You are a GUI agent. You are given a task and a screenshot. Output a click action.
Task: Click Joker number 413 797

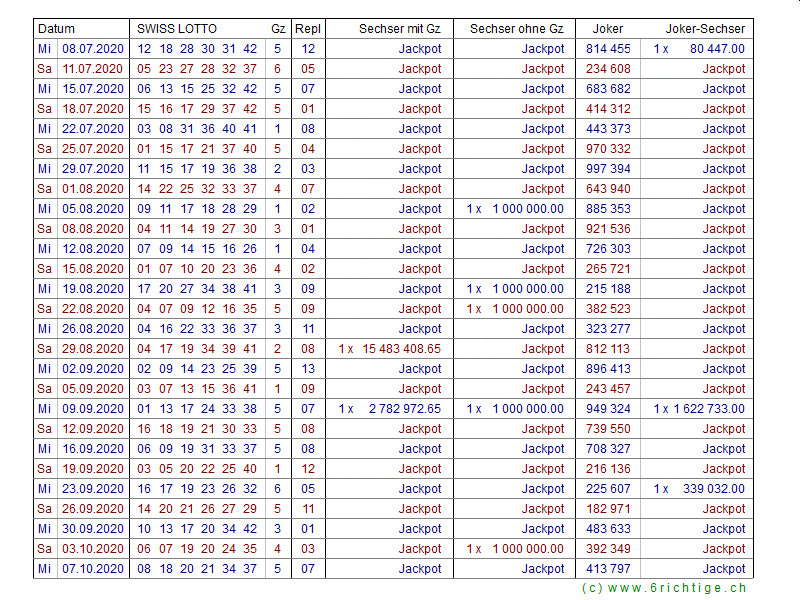click(x=608, y=569)
